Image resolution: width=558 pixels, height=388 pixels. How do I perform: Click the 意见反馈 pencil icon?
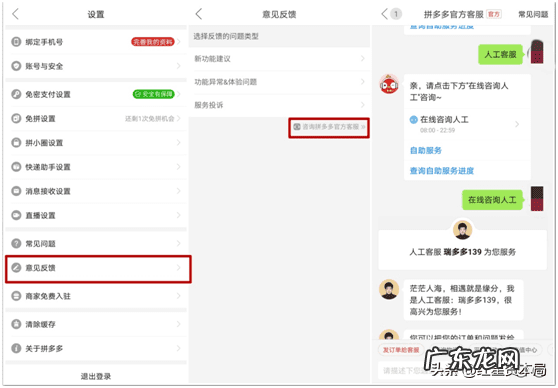[16, 268]
